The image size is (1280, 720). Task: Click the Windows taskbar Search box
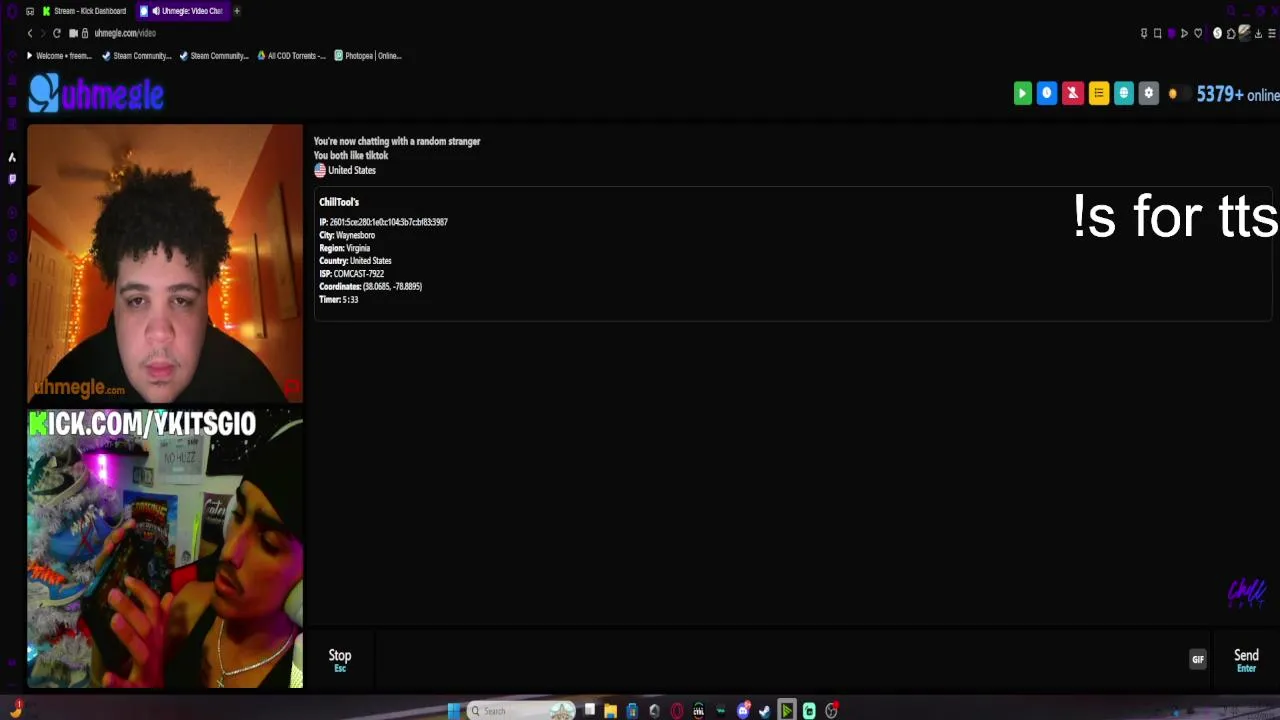522,711
